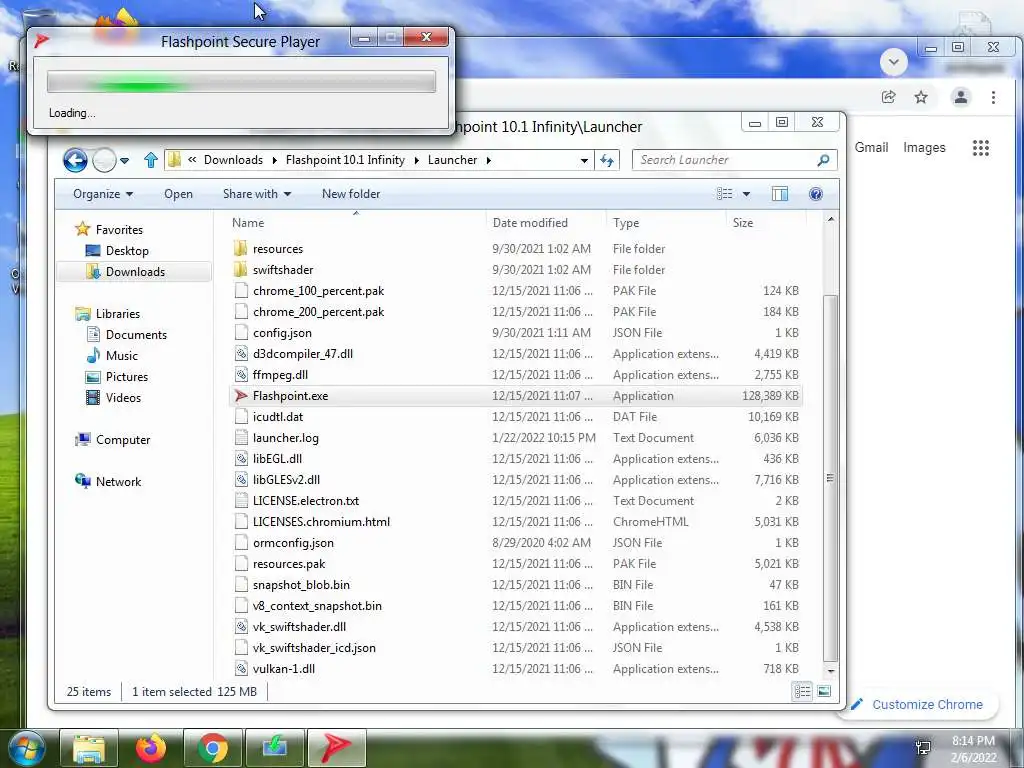
Task: Open Chrome profile avatar icon
Action: [961, 97]
